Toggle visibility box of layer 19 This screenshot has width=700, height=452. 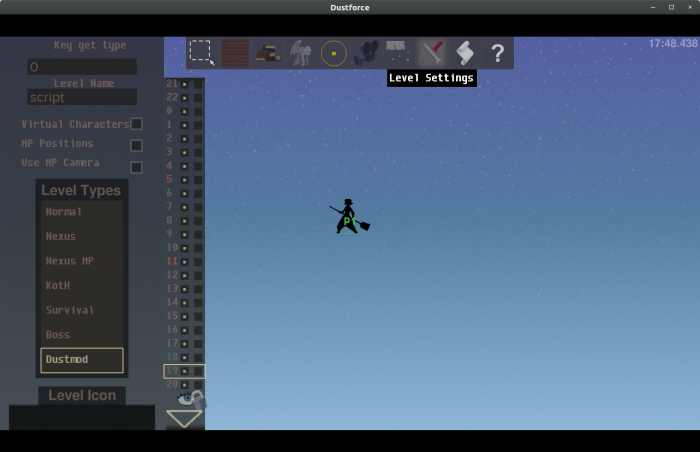pyautogui.click(x=184, y=371)
